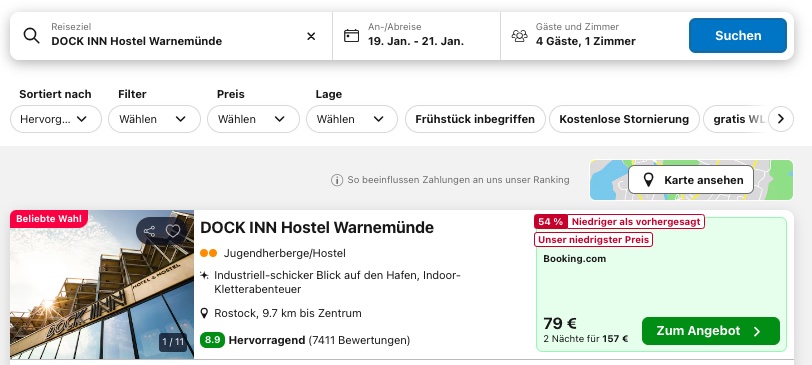The height and width of the screenshot is (365, 812).
Task: Toggle the Frühstück inbegriffen filter
Action: 475,119
